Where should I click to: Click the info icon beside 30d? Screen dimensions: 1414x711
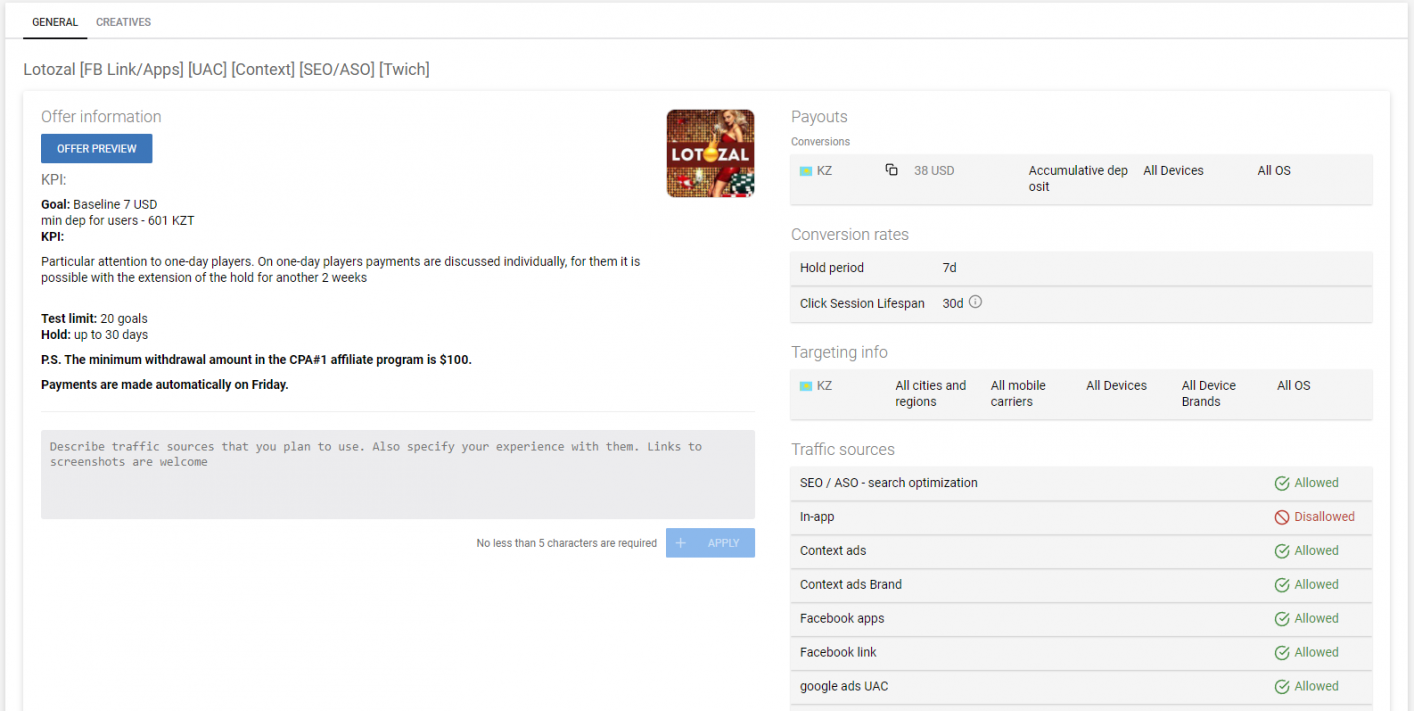pos(976,302)
